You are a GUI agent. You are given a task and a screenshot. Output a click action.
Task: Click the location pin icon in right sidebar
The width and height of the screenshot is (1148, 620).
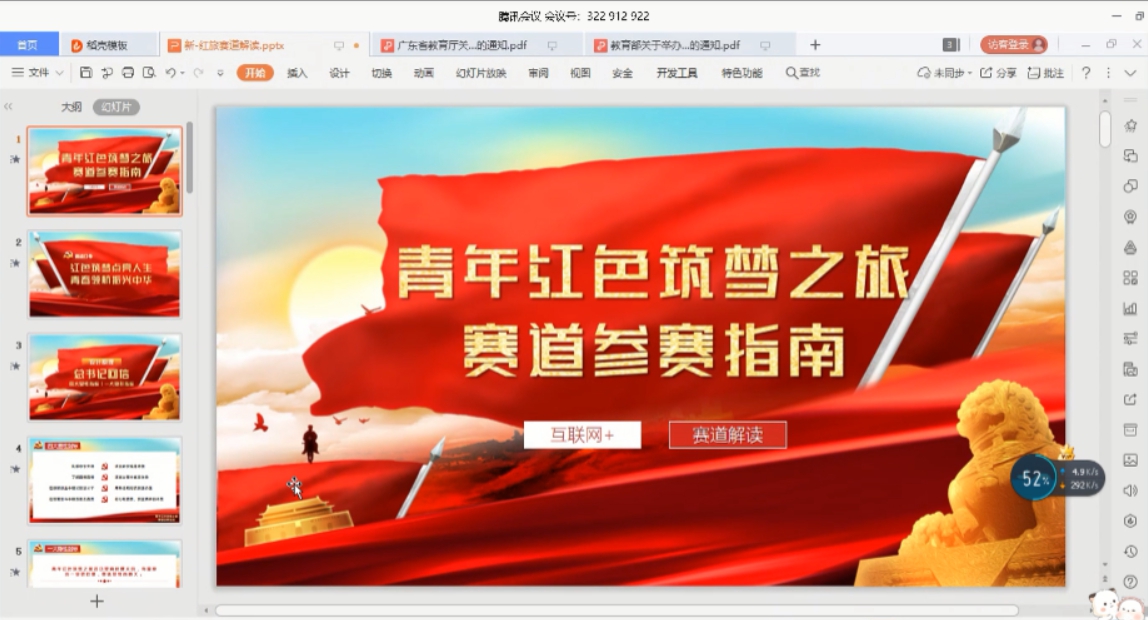point(1130,217)
